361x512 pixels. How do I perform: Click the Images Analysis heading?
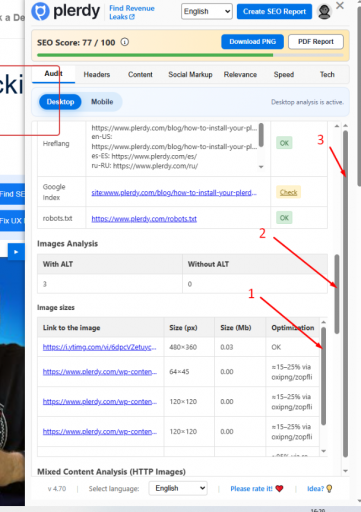pyautogui.click(x=67, y=244)
